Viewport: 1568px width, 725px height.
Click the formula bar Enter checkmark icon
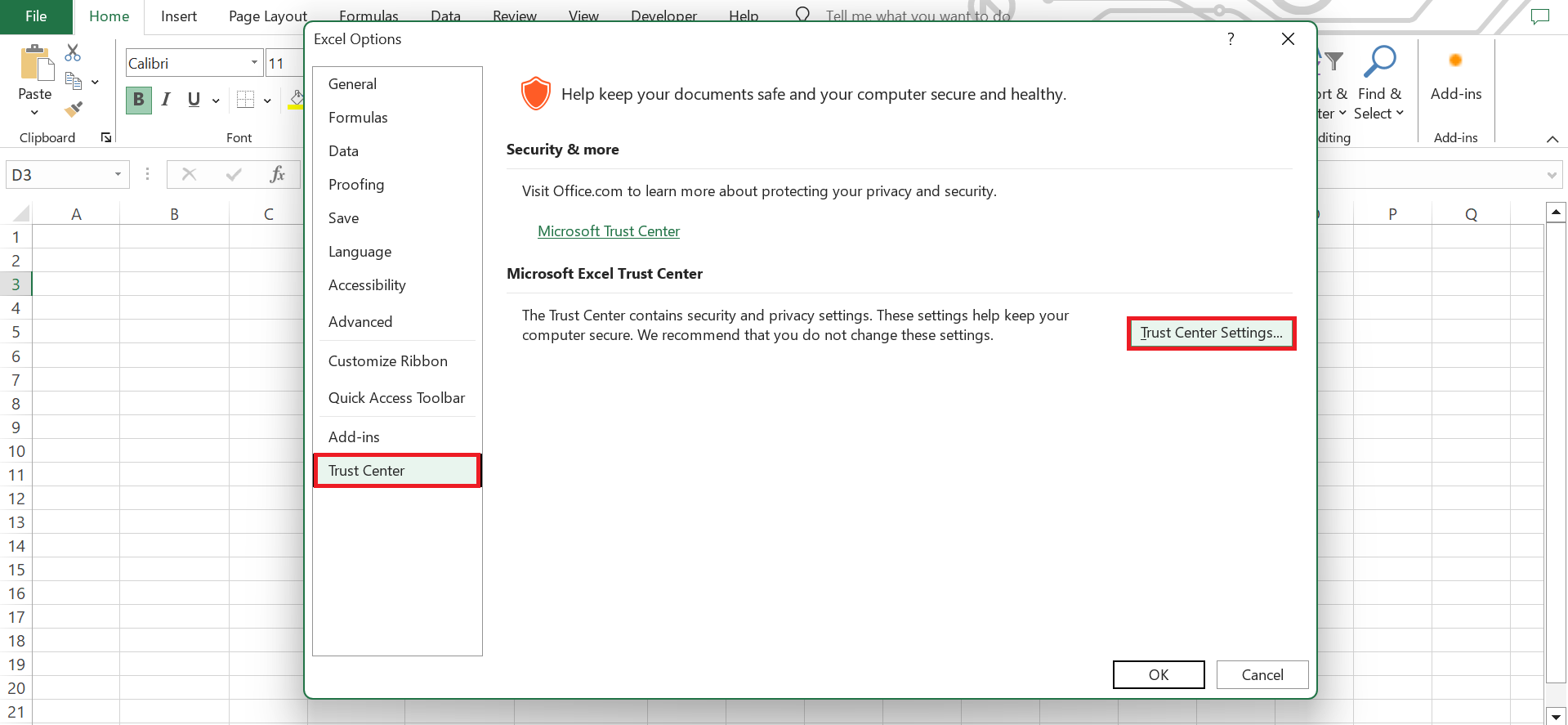point(234,174)
